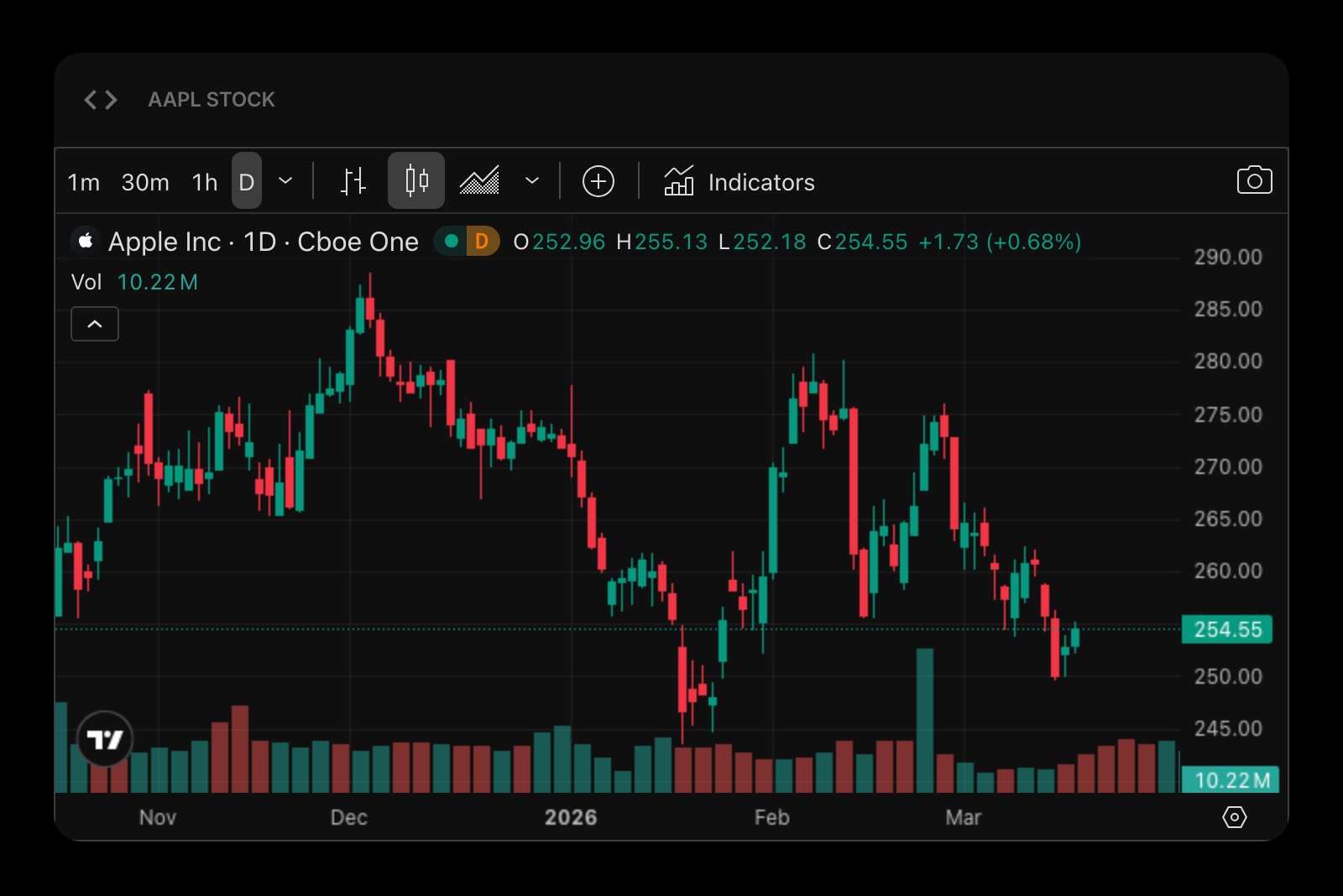The height and width of the screenshot is (896, 1343).
Task: Take a chart snapshot with the camera icon
Action: click(x=1254, y=180)
